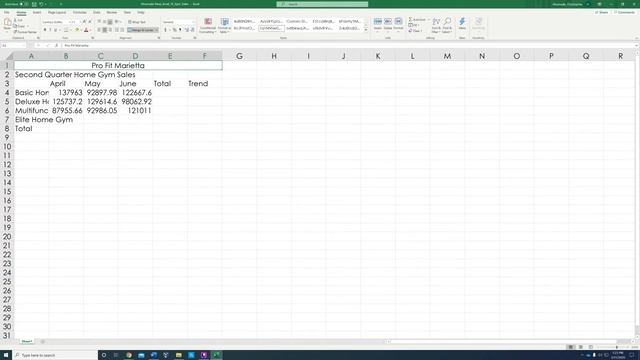Viewport: 640px width, 360px height.
Task: Select cell Second Quarter Home Gym Sales
Action: pyautogui.click(x=75, y=75)
